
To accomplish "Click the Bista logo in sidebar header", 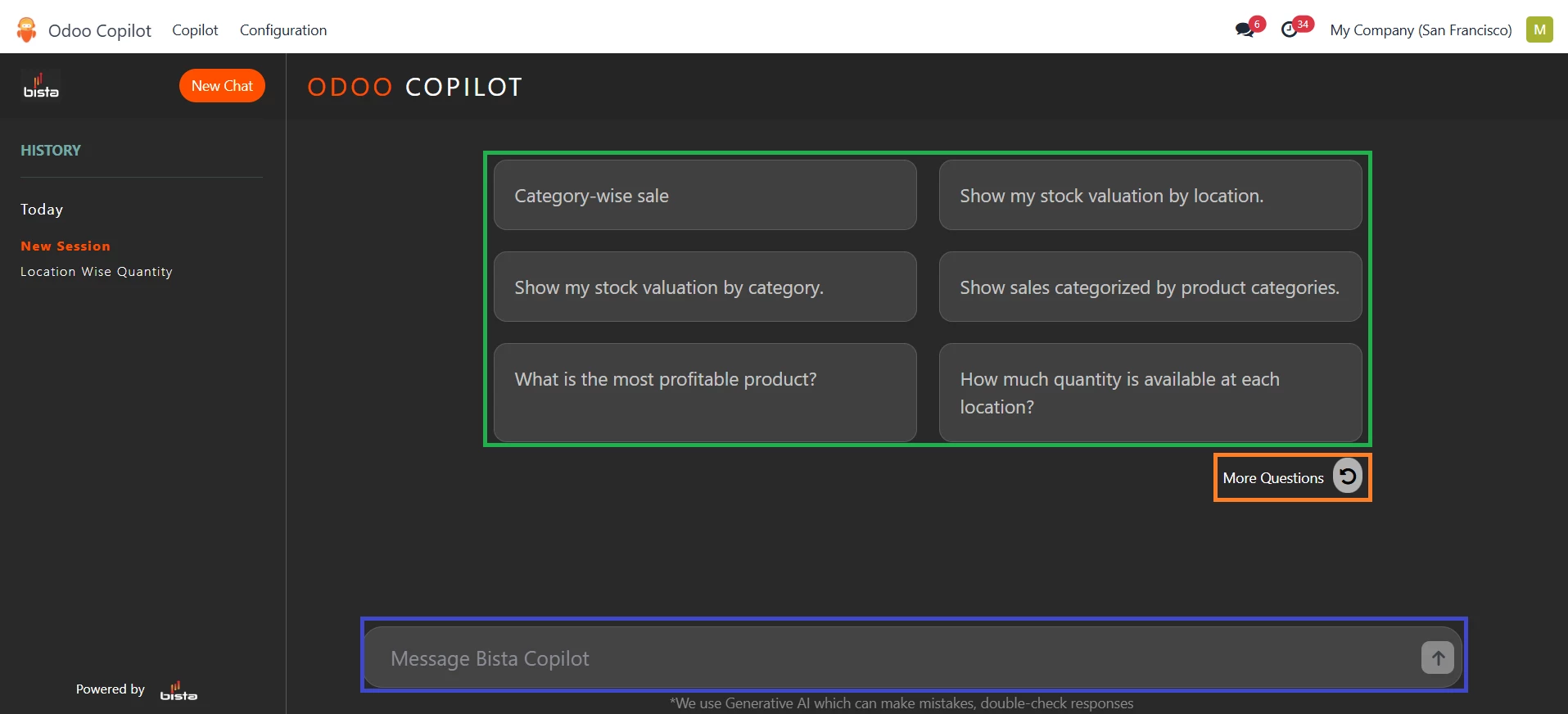I will click(x=41, y=86).
